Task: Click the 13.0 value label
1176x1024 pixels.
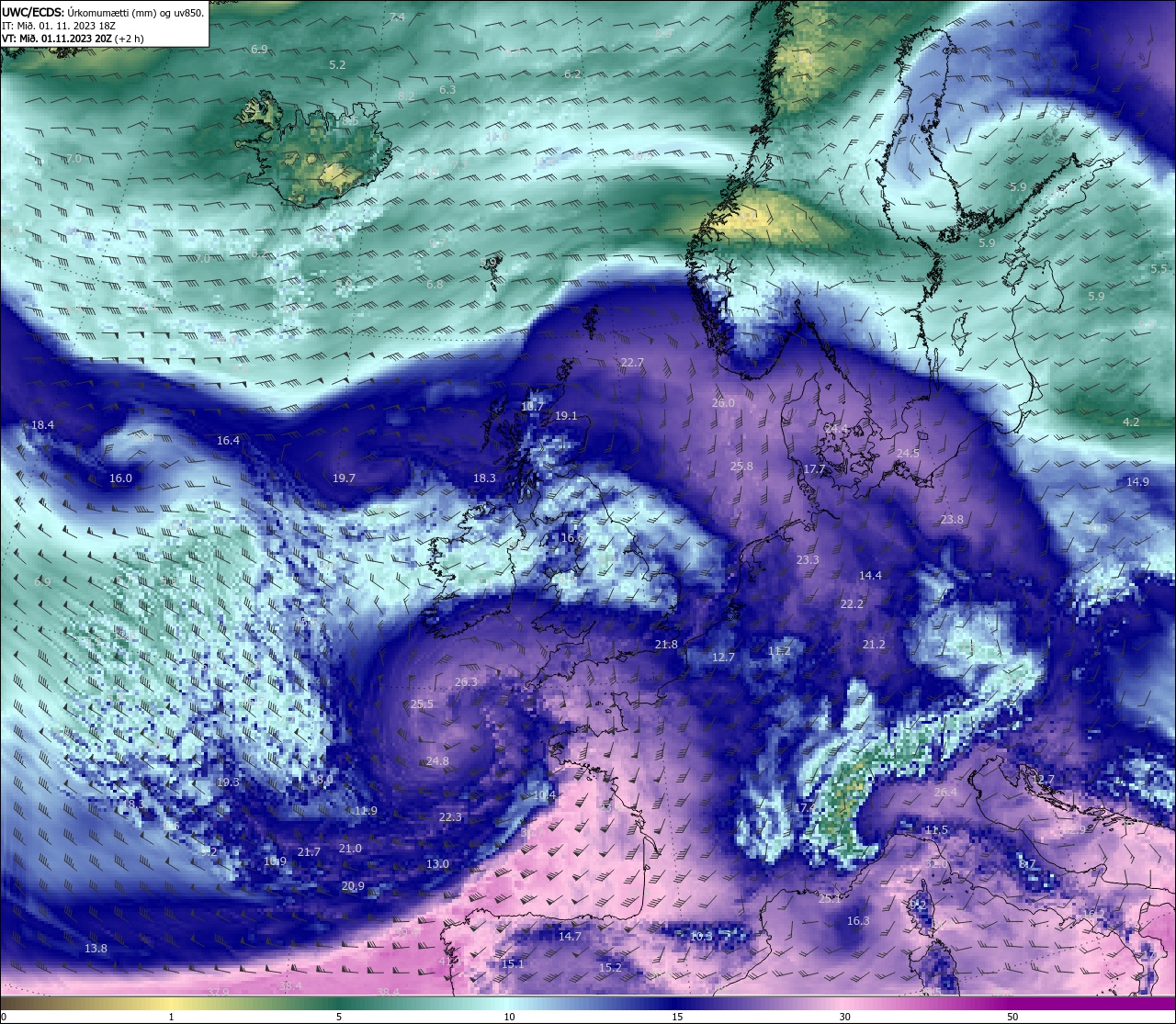Action: pos(437,864)
